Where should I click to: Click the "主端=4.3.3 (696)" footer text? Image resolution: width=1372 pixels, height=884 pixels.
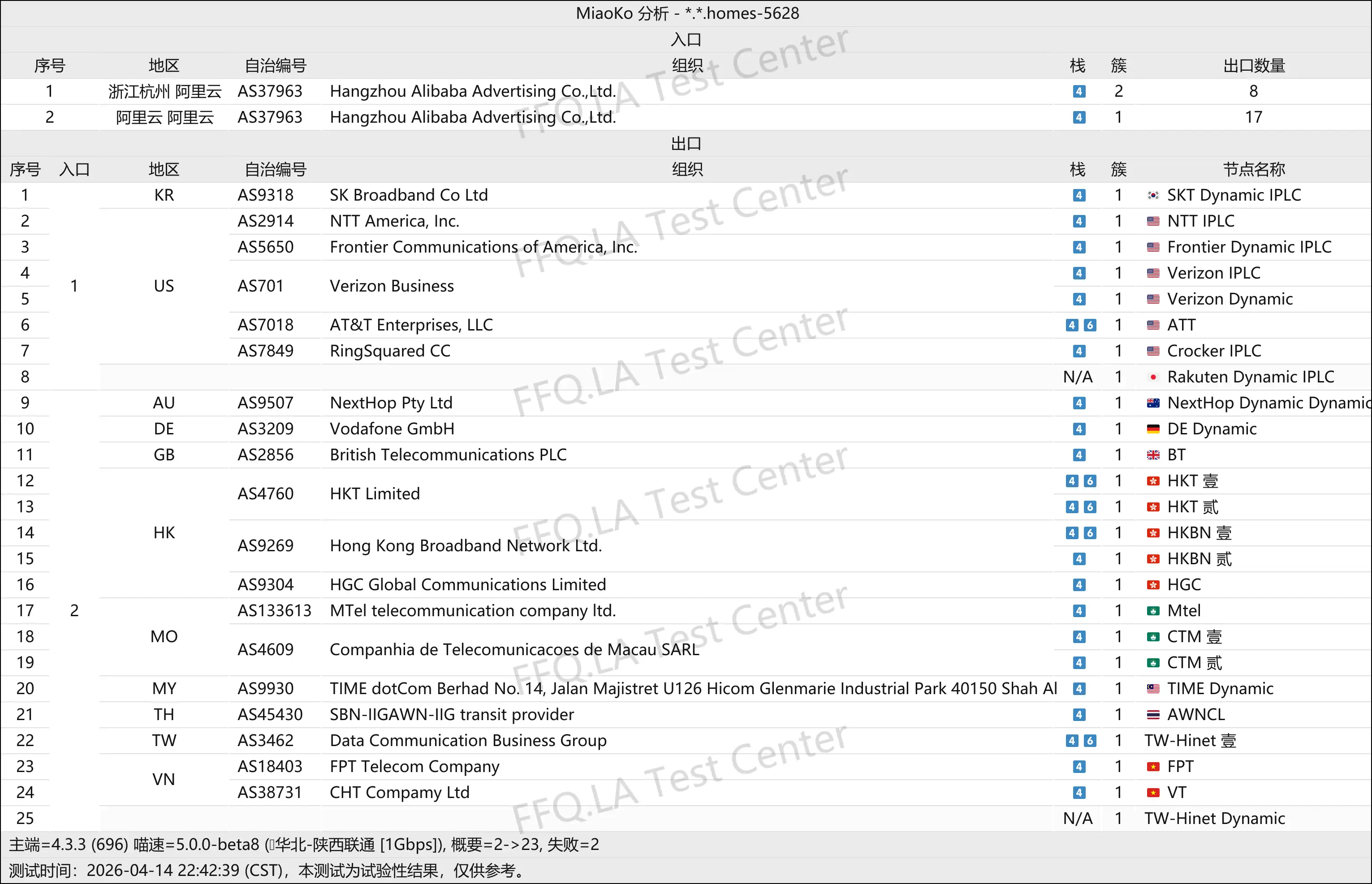pyautogui.click(x=69, y=845)
